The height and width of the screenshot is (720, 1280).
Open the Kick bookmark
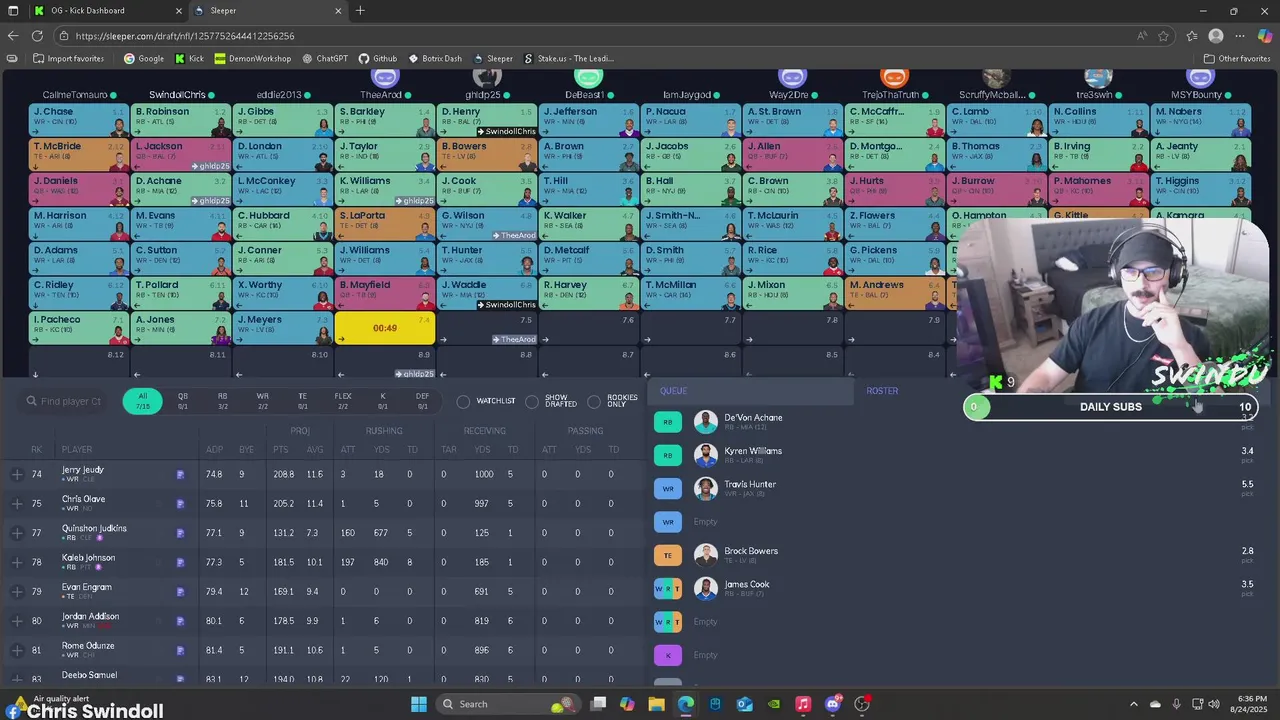(x=189, y=59)
